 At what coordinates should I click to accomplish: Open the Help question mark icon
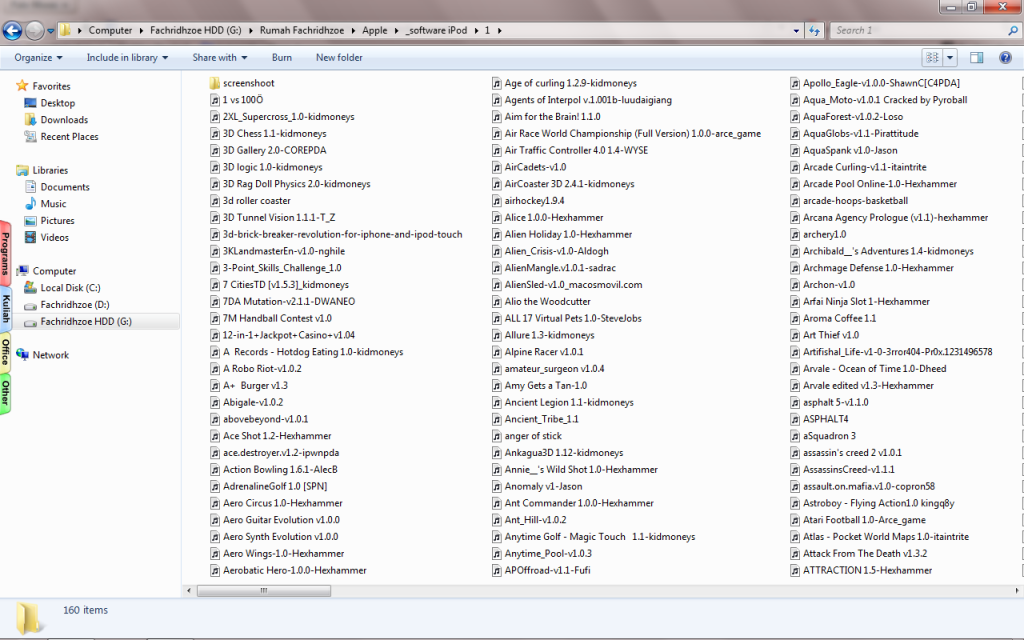(x=1006, y=57)
